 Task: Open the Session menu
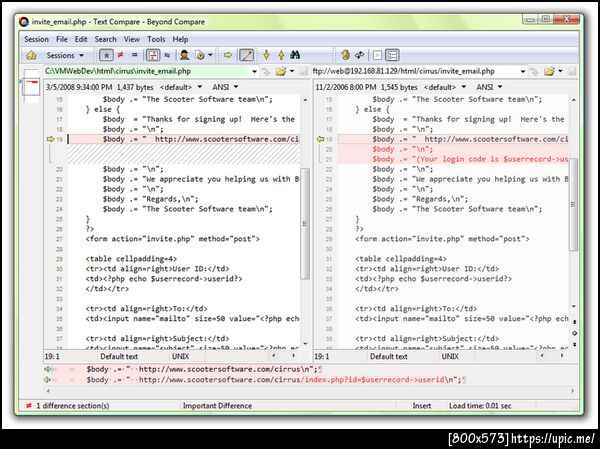point(36,39)
